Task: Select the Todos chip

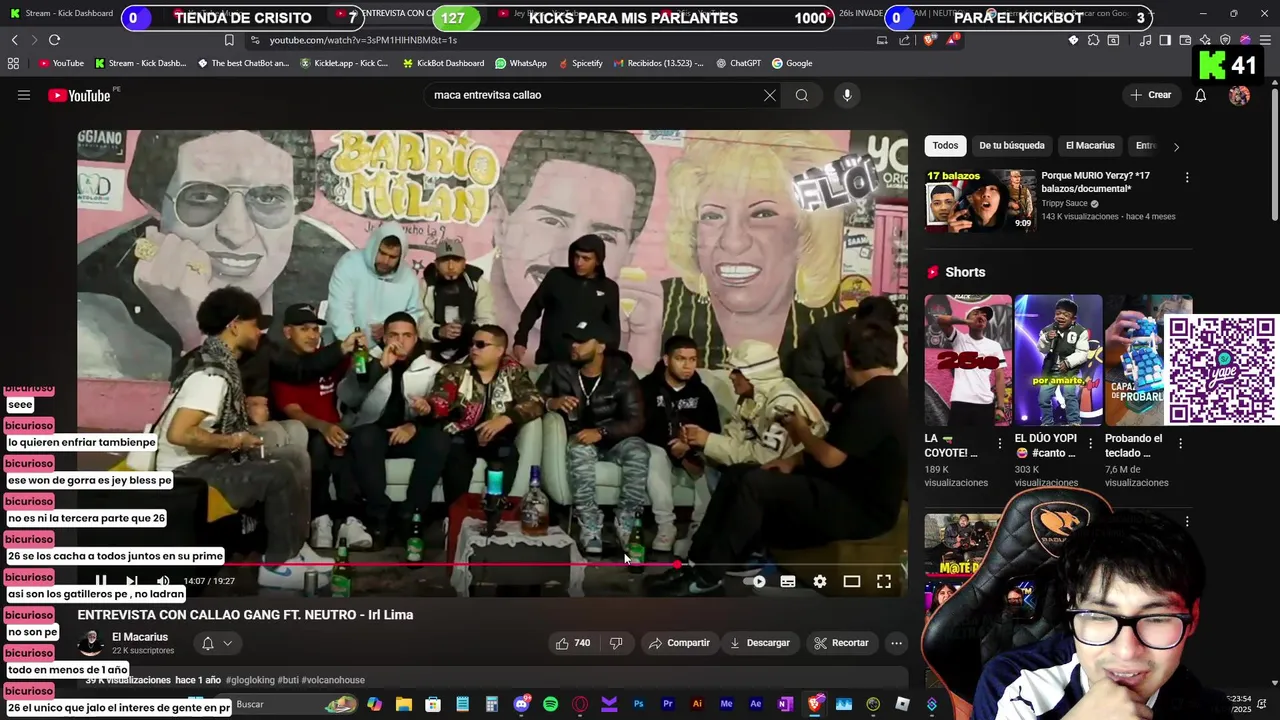Action: tap(945, 146)
